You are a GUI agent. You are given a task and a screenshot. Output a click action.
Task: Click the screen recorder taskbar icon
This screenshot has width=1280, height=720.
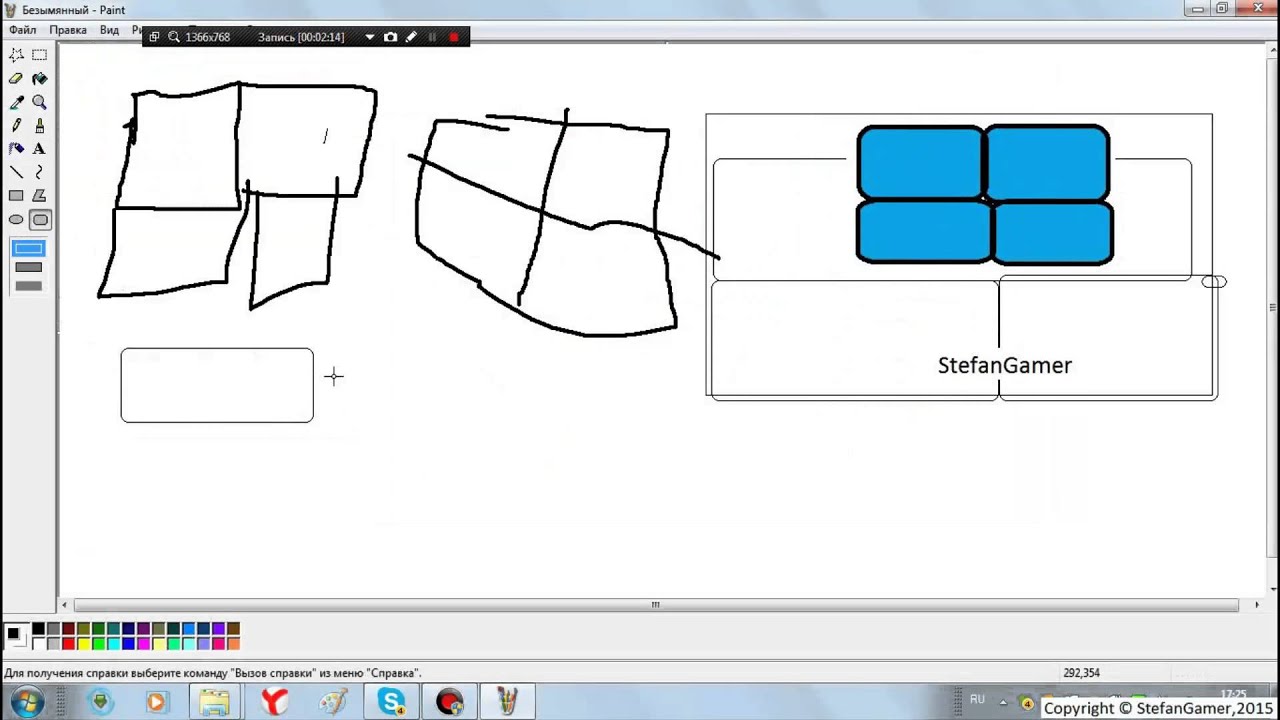click(450, 702)
